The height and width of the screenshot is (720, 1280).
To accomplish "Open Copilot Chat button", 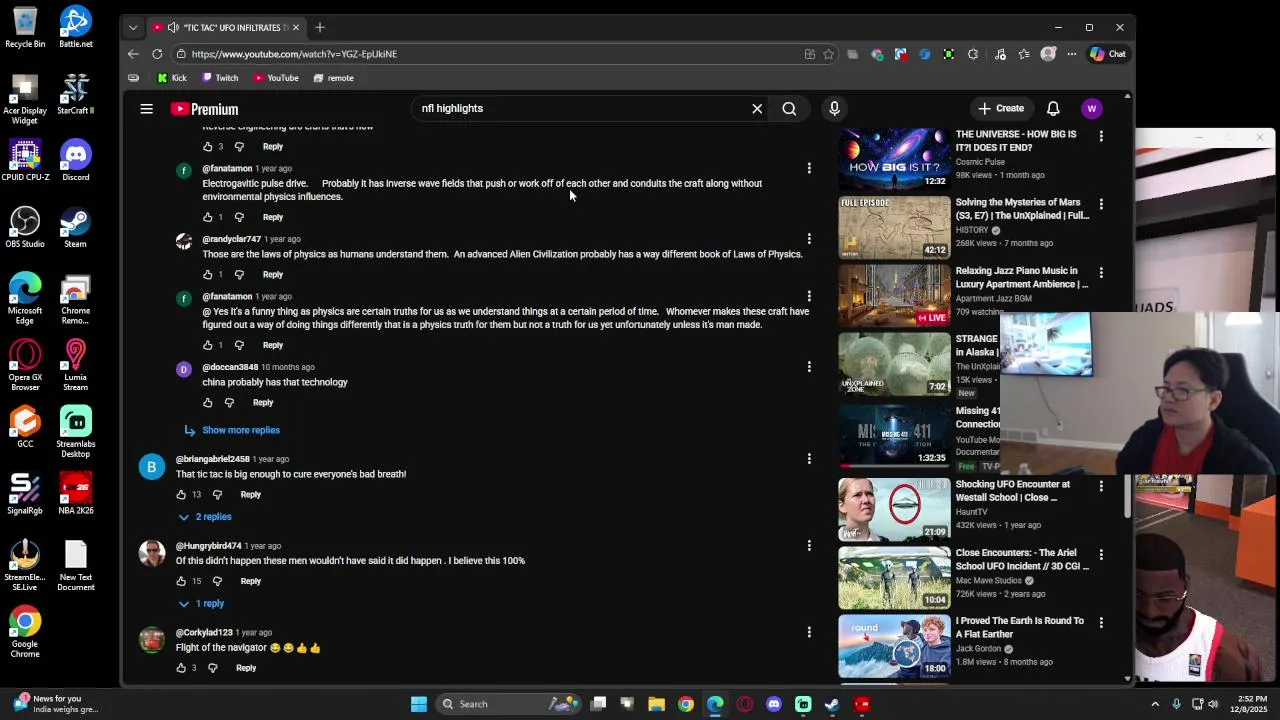I will point(1108,54).
